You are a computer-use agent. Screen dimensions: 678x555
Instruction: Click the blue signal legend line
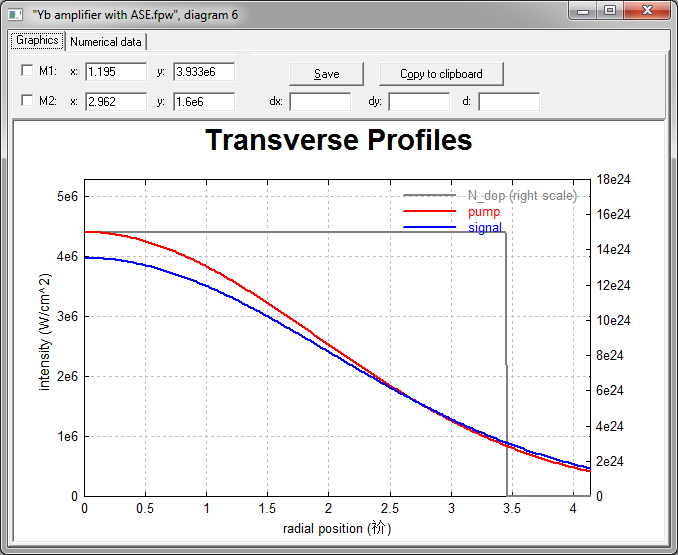click(429, 227)
